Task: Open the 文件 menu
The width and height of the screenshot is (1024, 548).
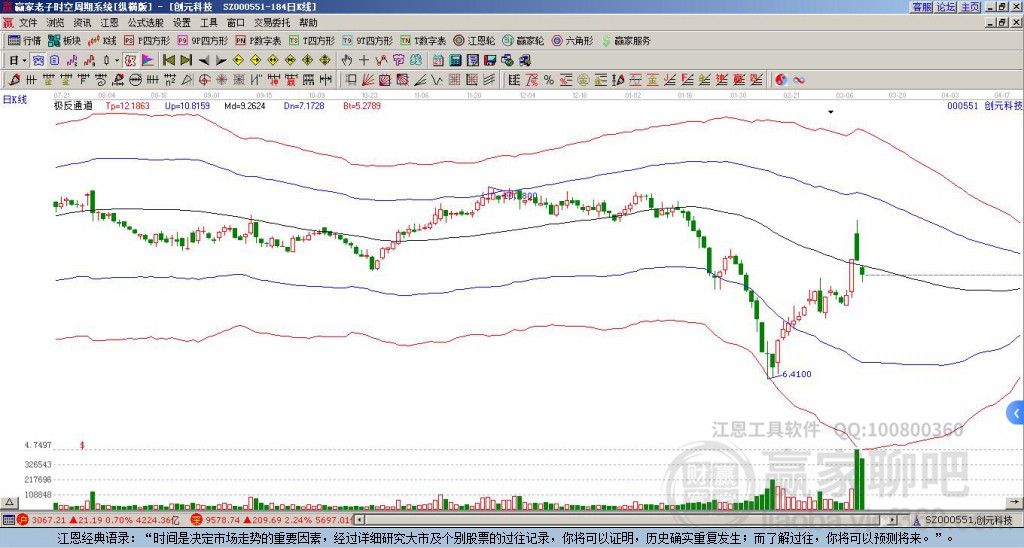Action: pyautogui.click(x=28, y=23)
